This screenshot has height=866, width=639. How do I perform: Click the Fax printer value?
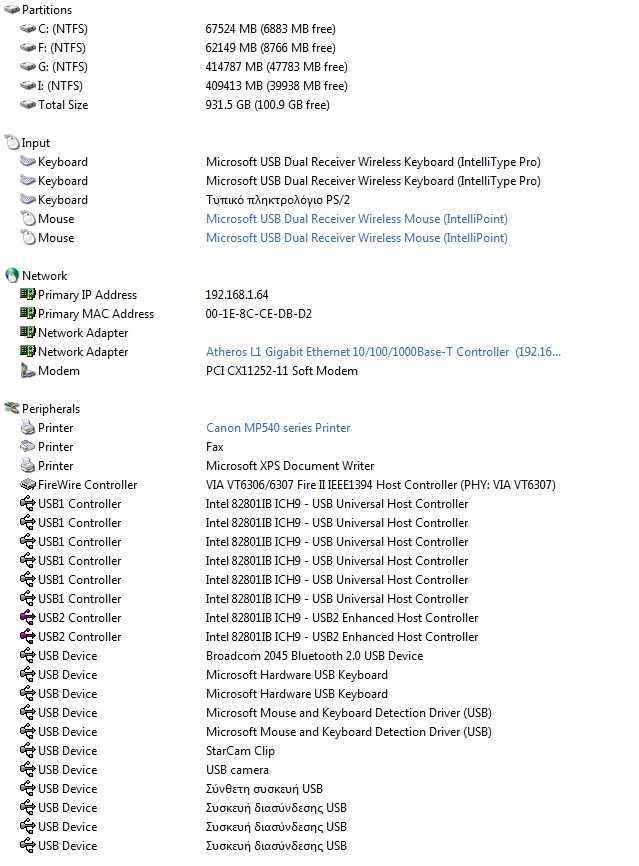[x=215, y=446]
